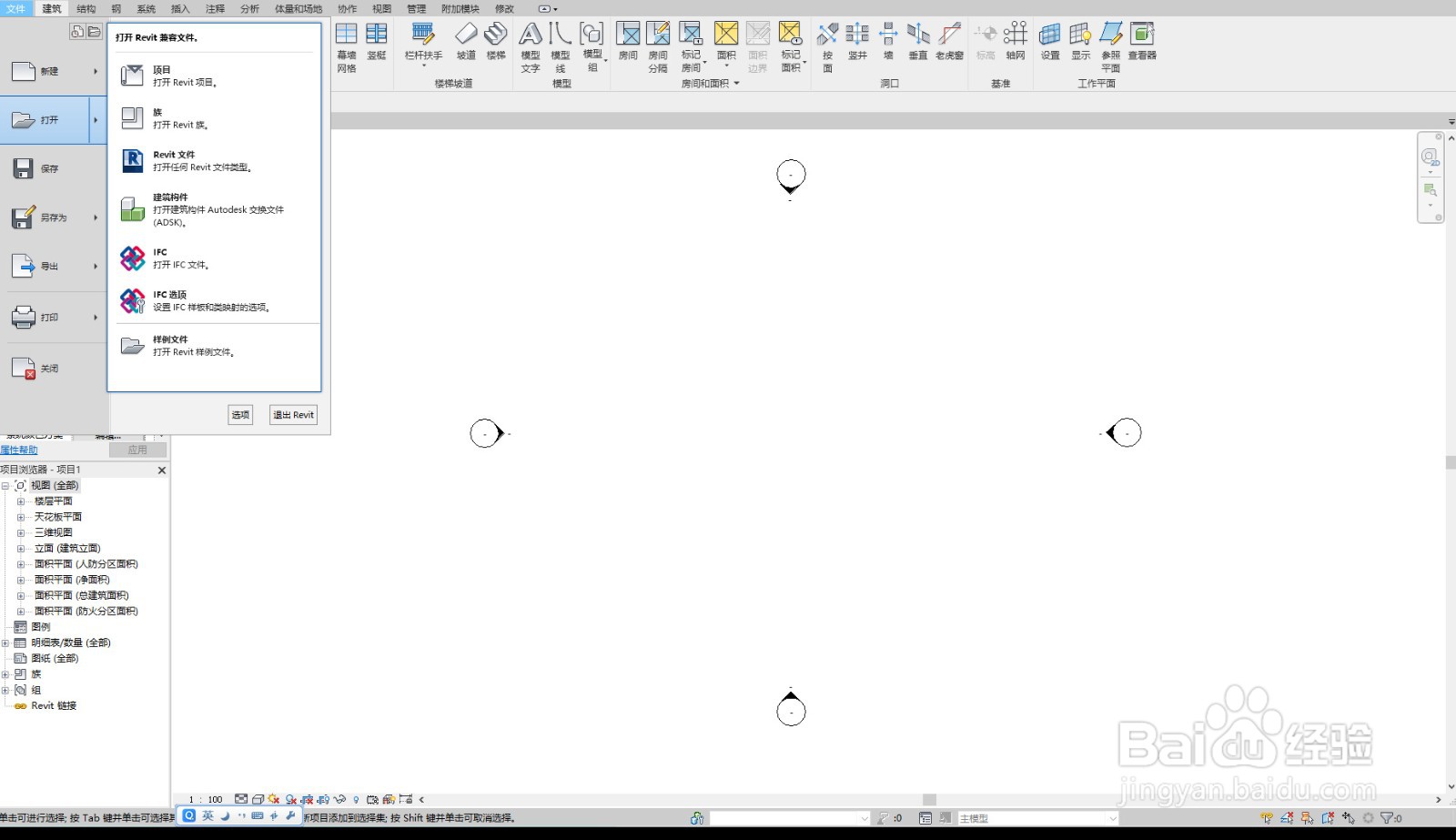Select the 房间分隔 tool

tap(658, 47)
